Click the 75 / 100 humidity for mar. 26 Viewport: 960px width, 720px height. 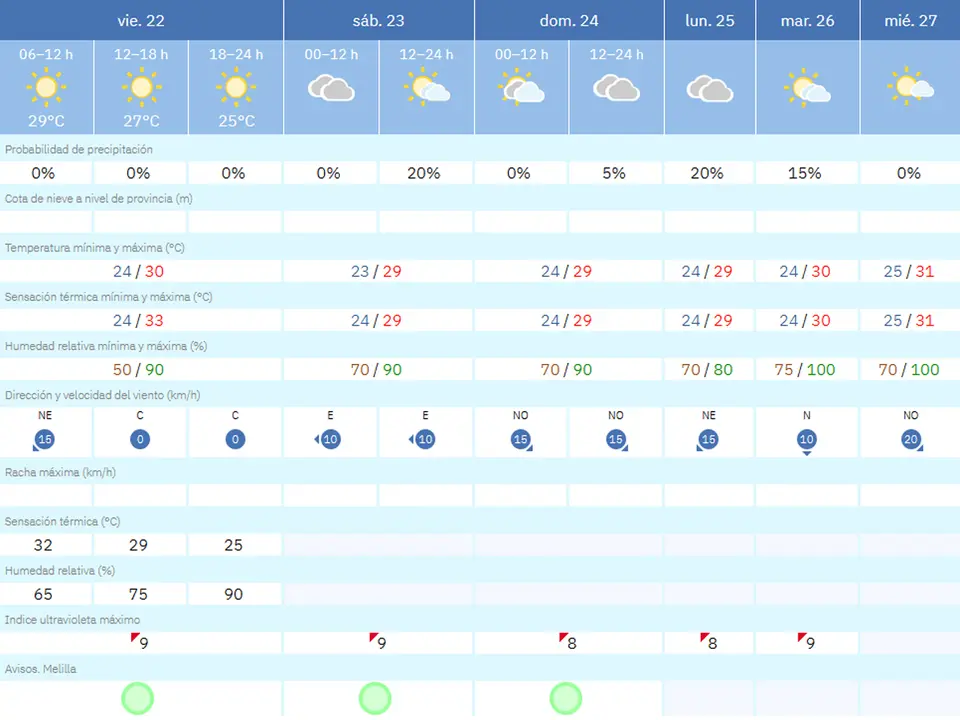coord(804,369)
